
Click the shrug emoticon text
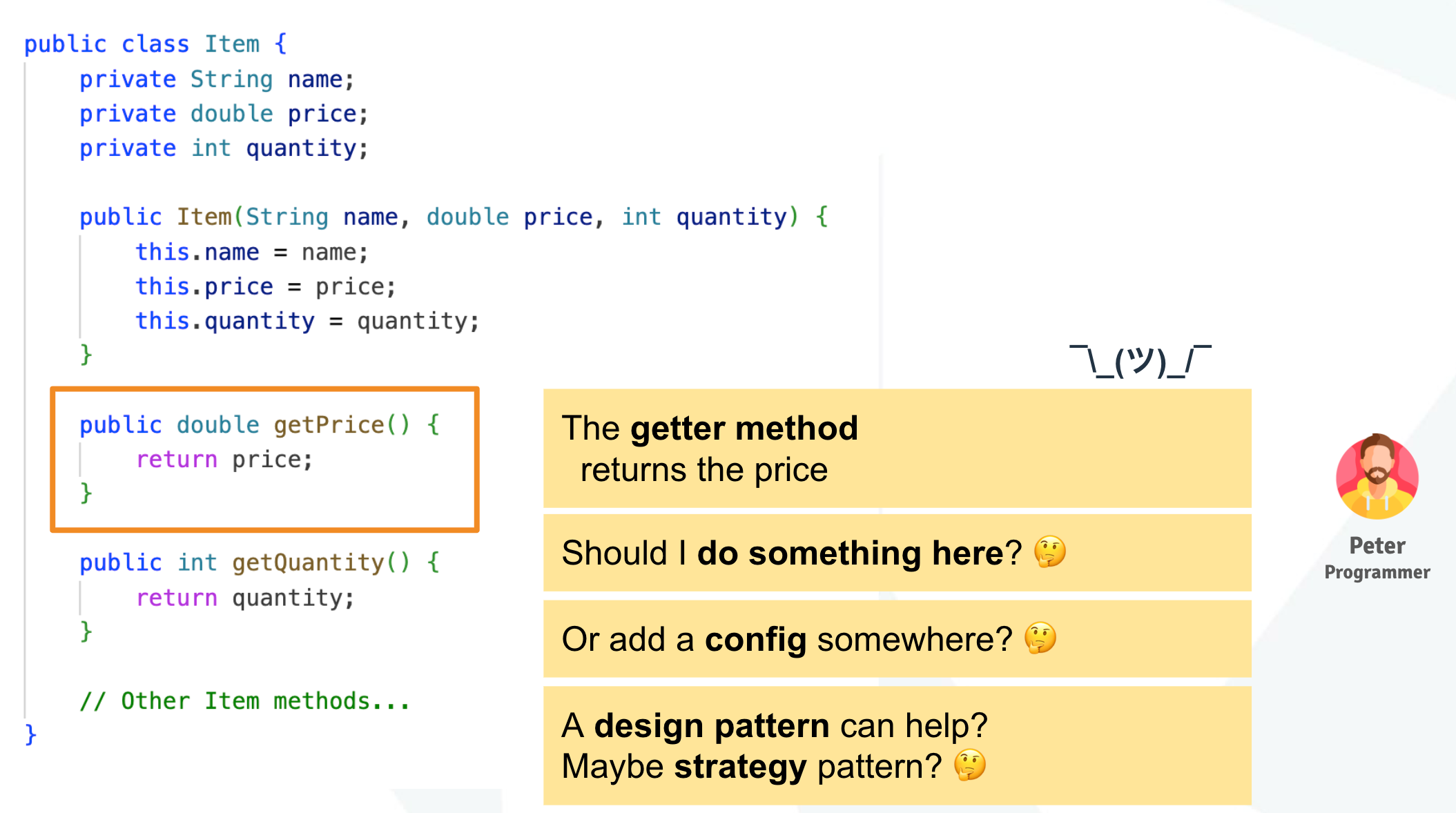pos(1140,362)
